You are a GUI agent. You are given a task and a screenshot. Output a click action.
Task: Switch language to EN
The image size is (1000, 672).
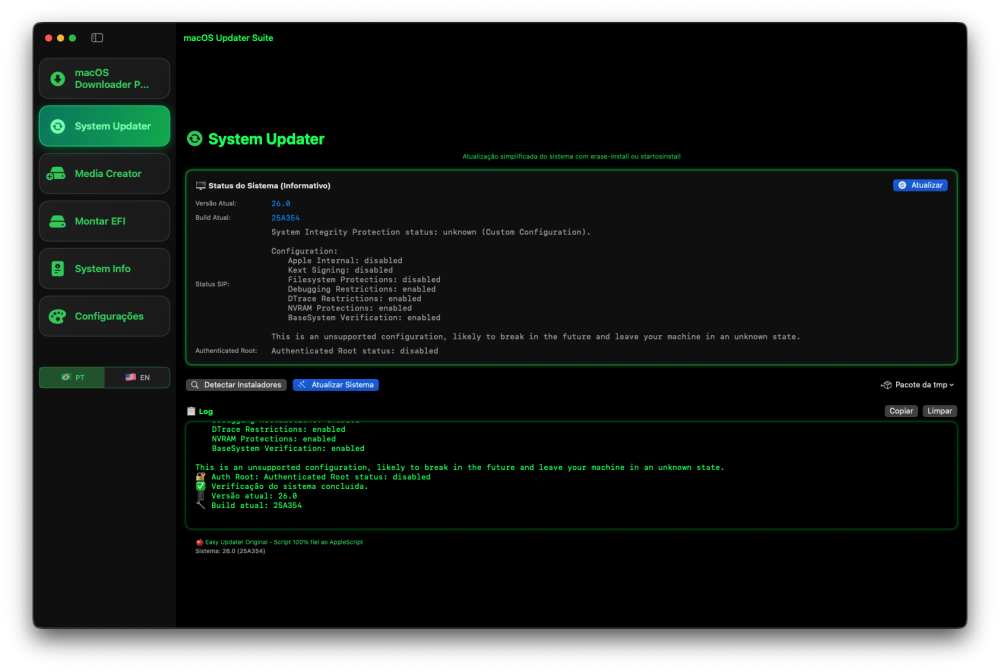tap(137, 377)
